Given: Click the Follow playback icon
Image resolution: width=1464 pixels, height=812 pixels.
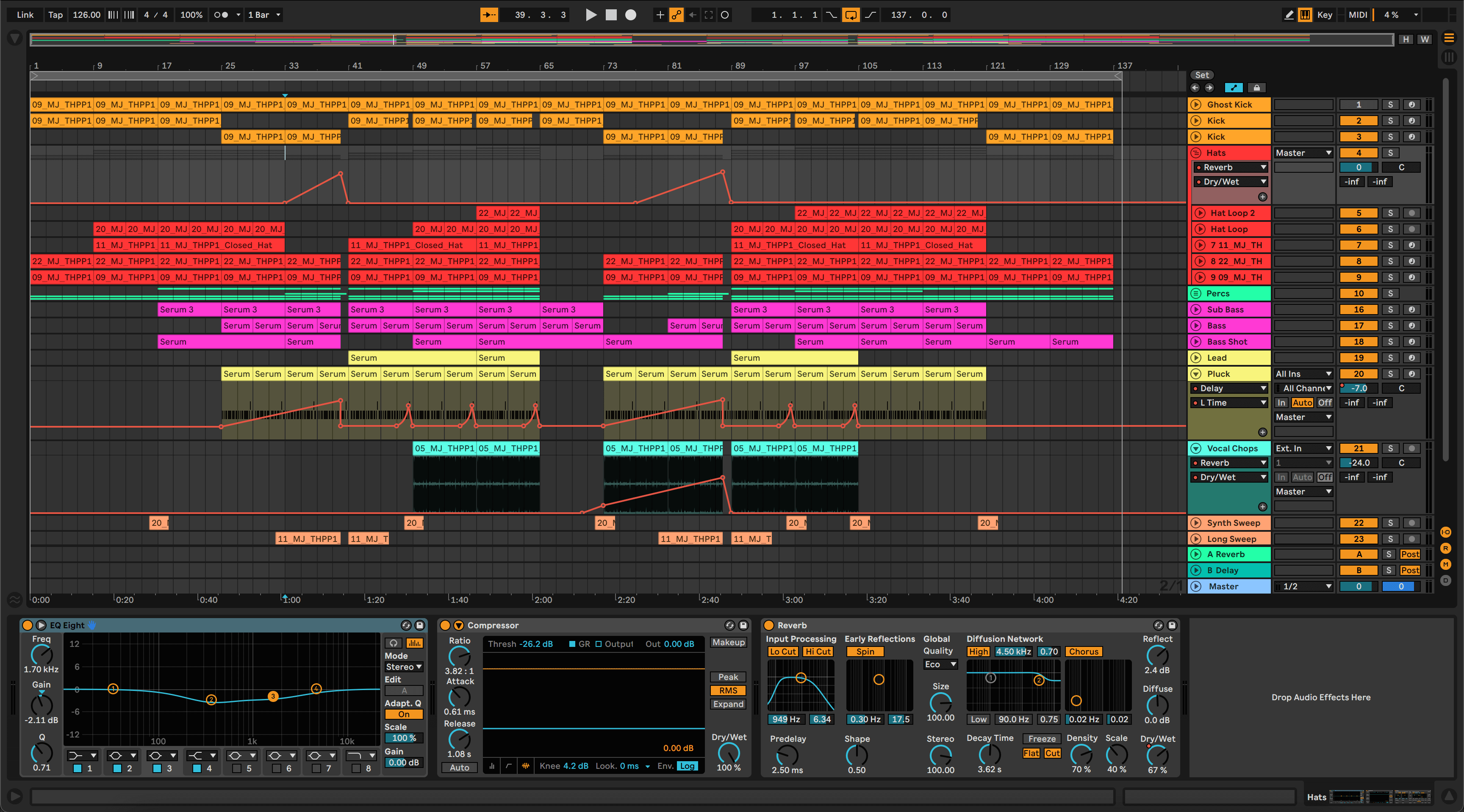Looking at the screenshot, I should [489, 15].
